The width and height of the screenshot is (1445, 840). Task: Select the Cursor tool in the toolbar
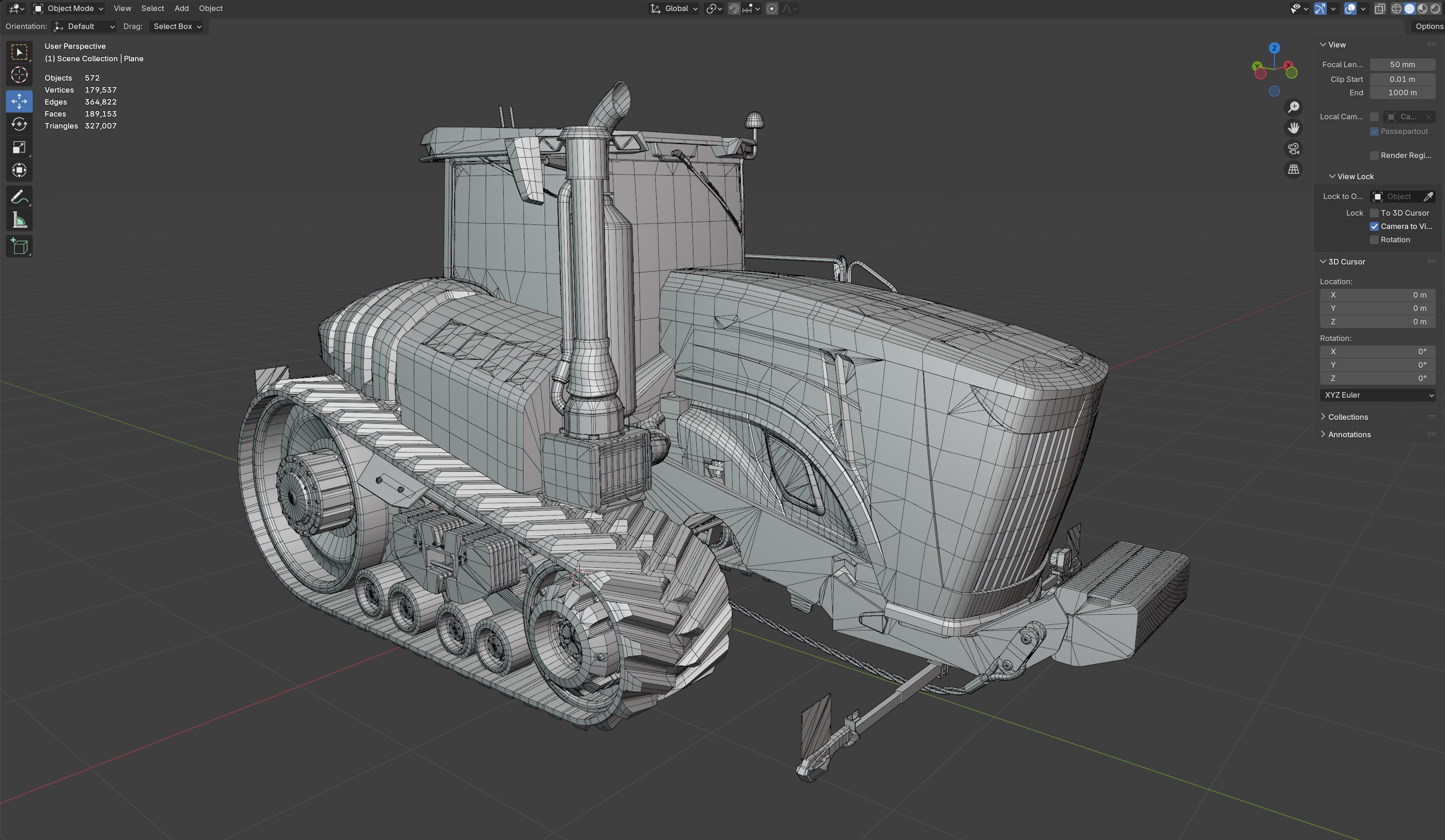19,75
